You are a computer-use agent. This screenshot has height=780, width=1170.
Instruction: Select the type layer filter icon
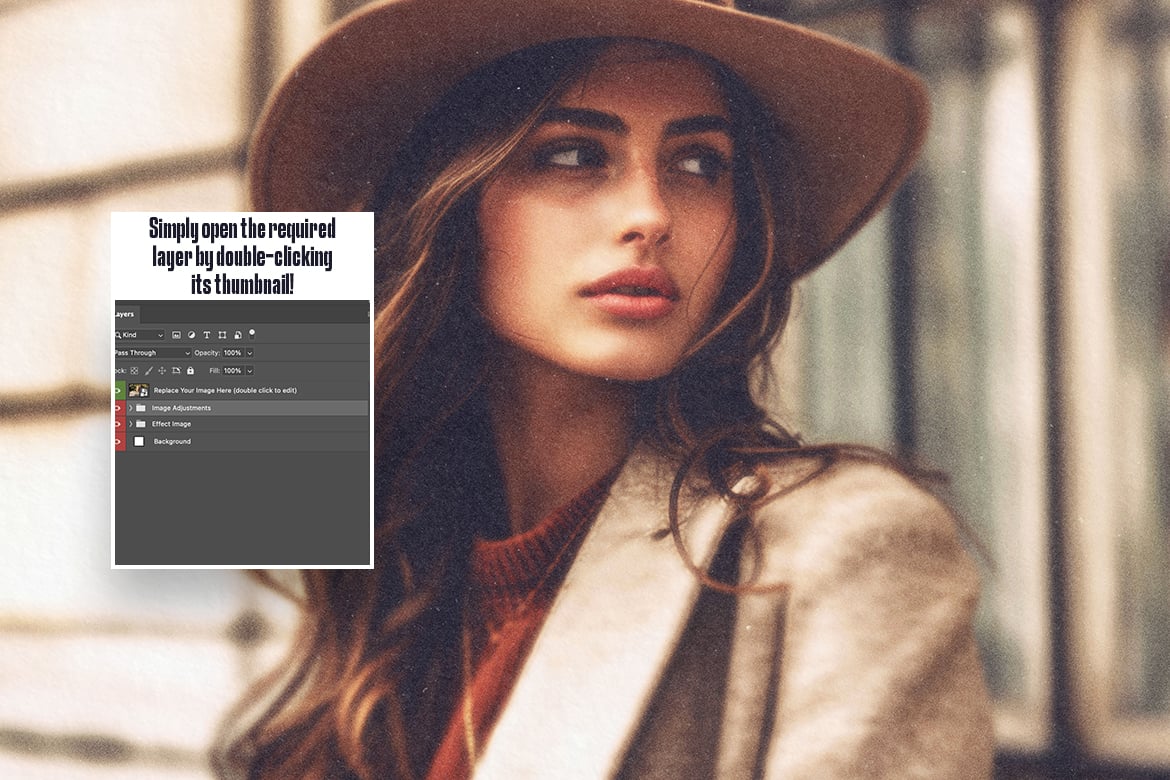(x=207, y=335)
